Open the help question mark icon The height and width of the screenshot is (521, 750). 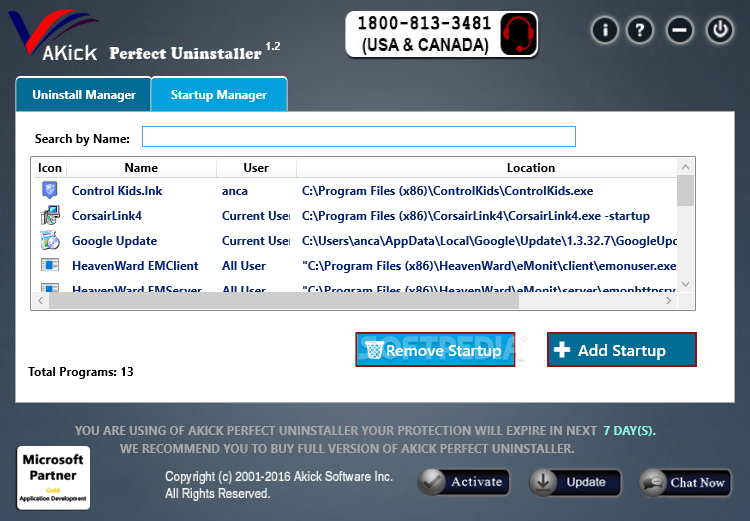[x=640, y=30]
